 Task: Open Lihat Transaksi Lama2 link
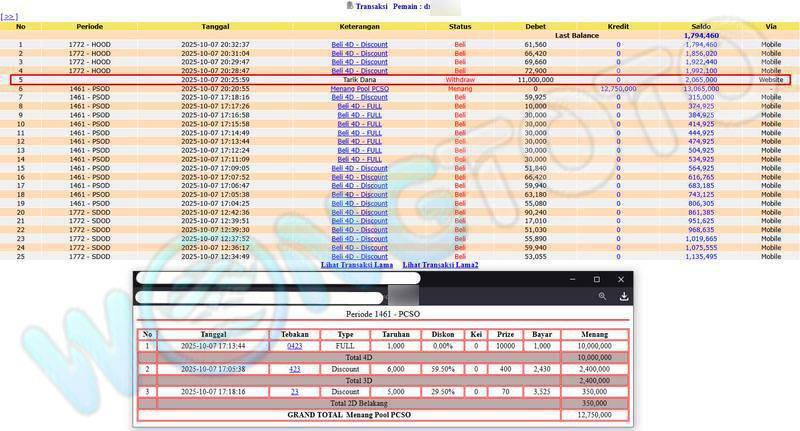440,265
